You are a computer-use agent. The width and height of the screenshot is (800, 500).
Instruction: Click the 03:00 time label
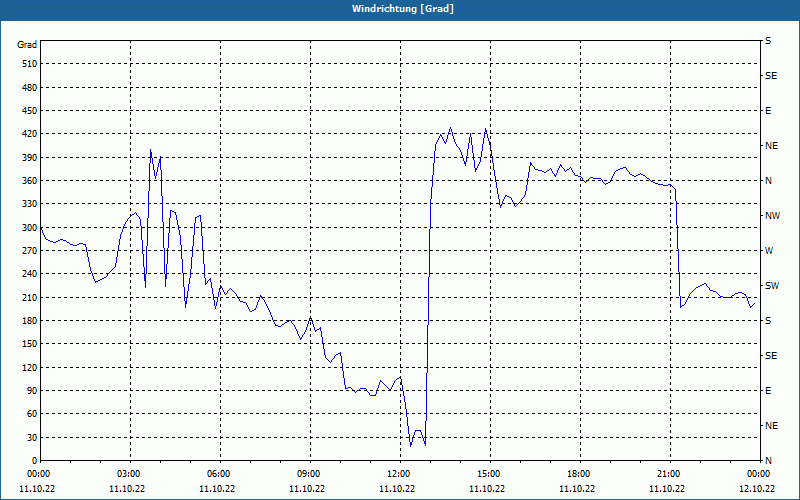click(130, 474)
